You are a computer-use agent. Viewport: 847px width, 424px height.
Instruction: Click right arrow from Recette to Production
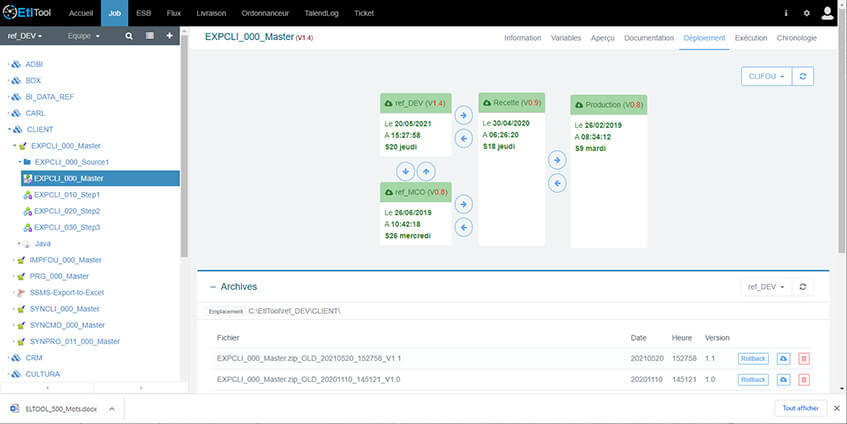[x=557, y=160]
